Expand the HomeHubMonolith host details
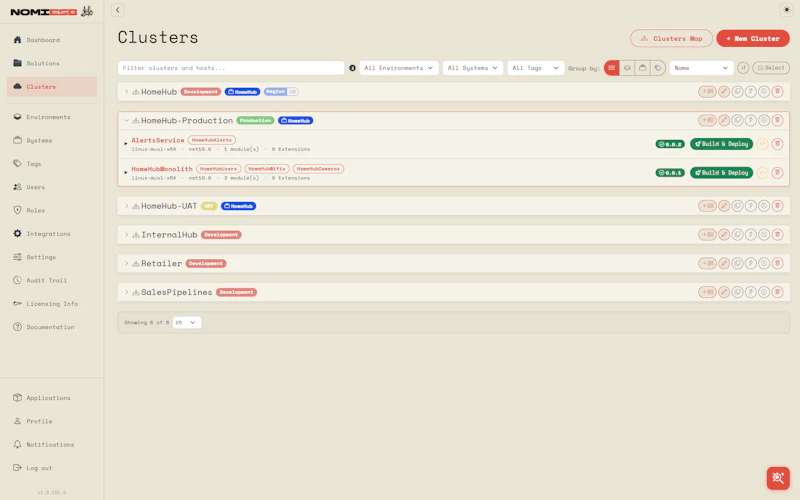Image resolution: width=800 pixels, height=500 pixels. [126, 172]
